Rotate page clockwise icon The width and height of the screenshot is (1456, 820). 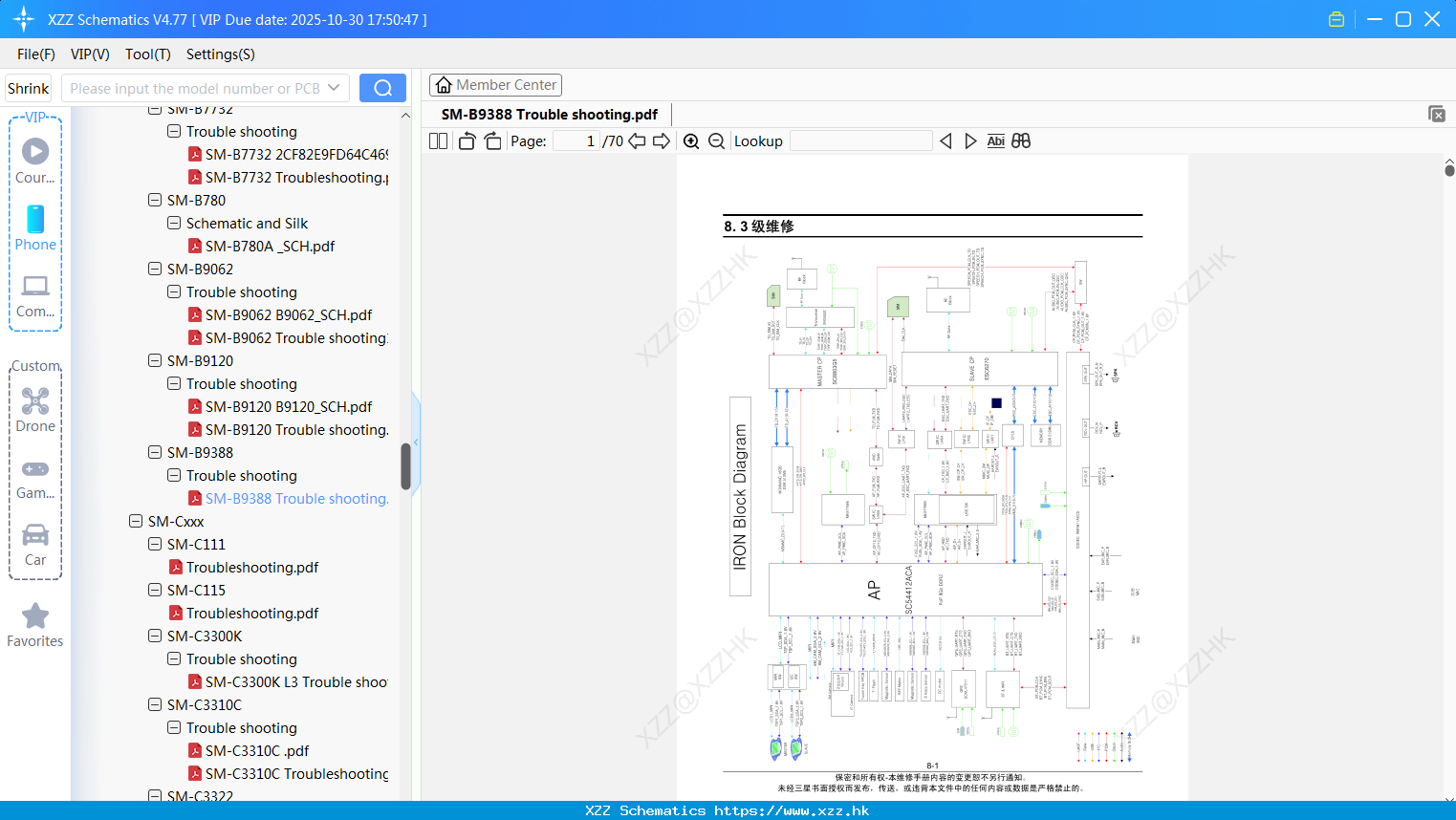click(x=493, y=141)
